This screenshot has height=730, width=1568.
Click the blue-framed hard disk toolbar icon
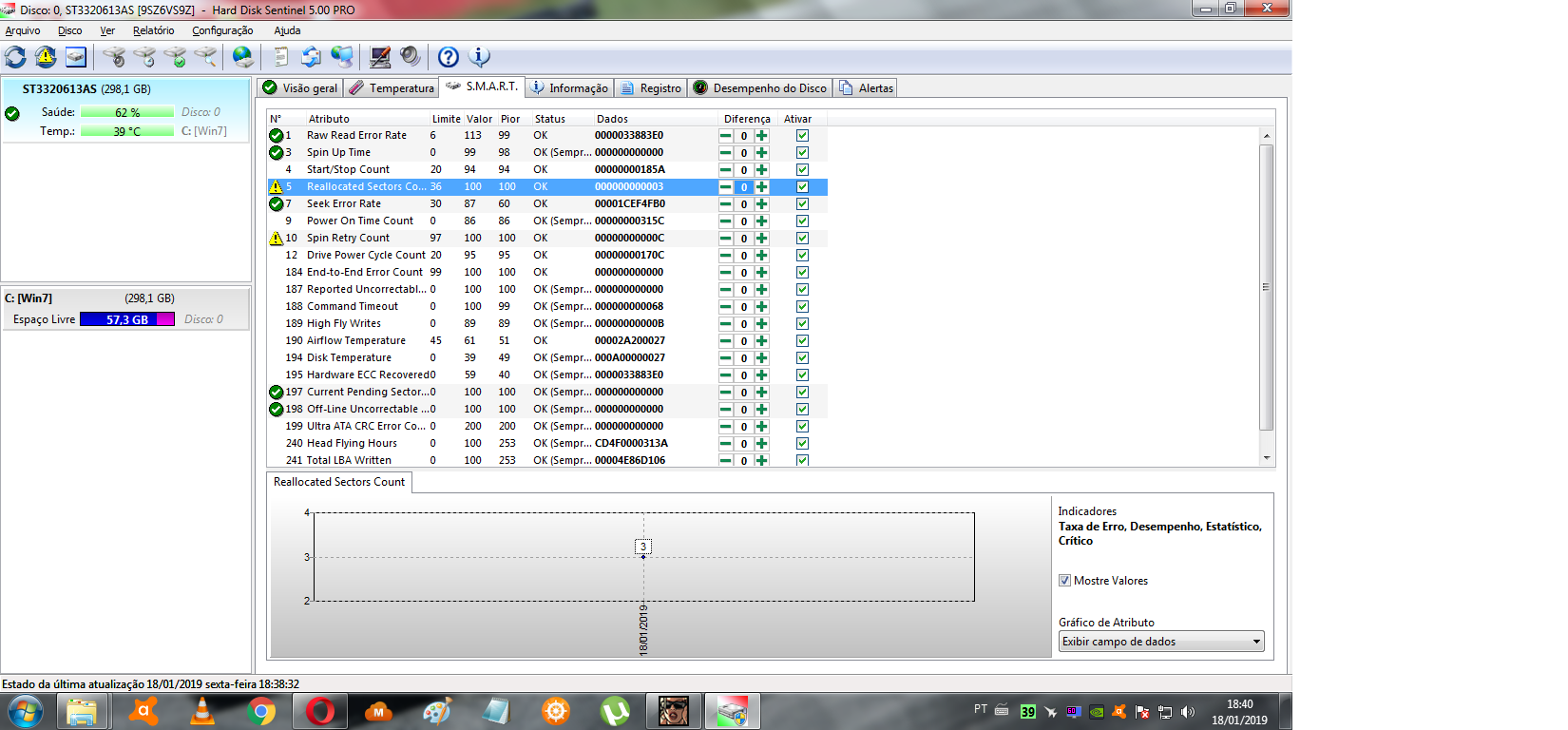click(x=76, y=57)
